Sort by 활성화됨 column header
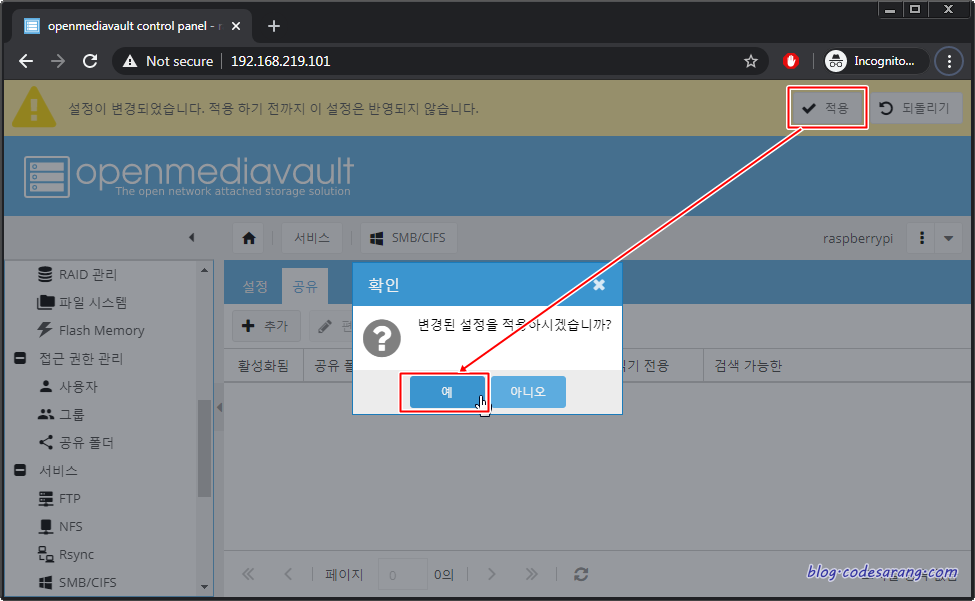Screen dimensions: 975x601 264,365
